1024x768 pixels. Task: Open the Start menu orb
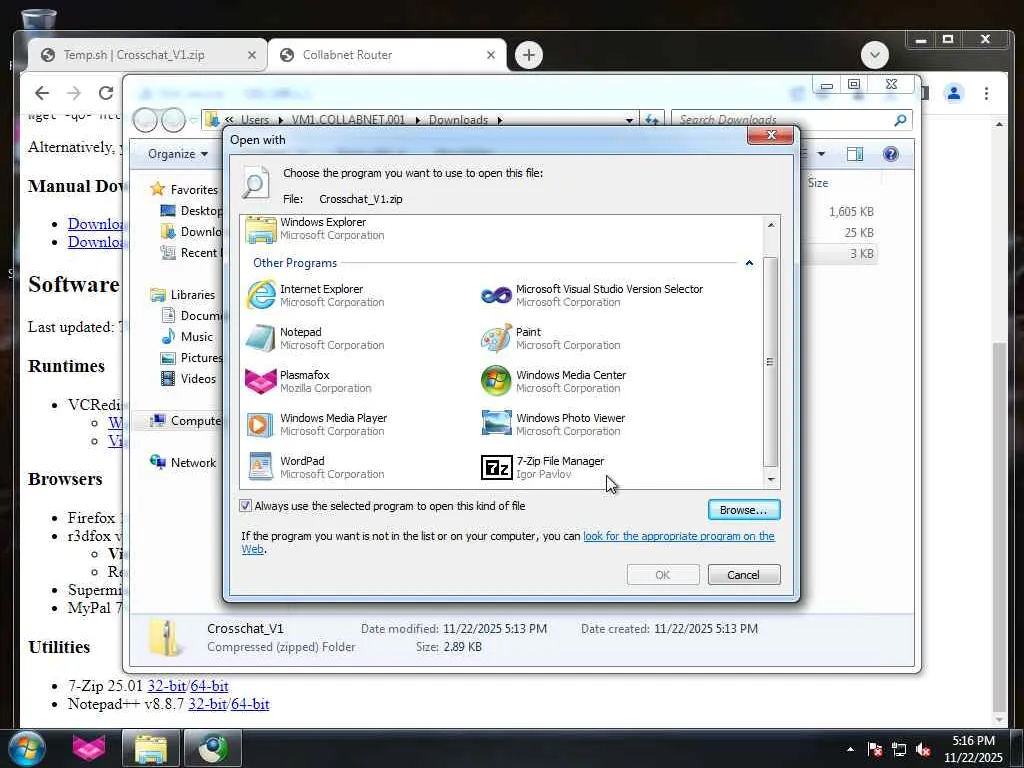tap(27, 748)
